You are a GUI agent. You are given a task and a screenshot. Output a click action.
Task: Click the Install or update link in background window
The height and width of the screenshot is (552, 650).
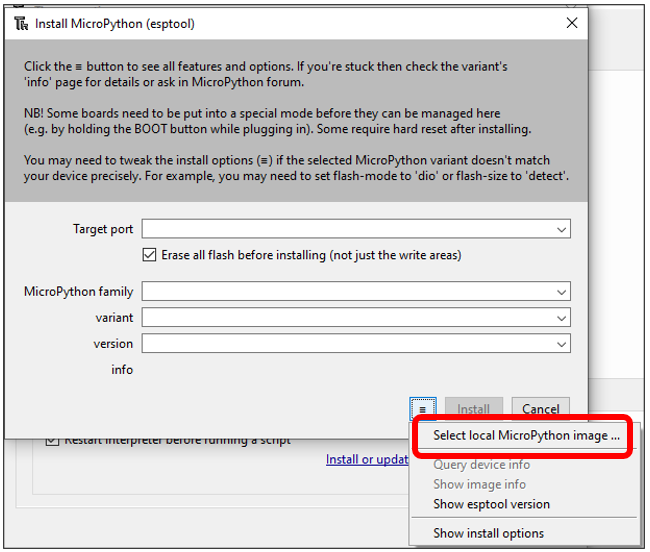(x=367, y=459)
